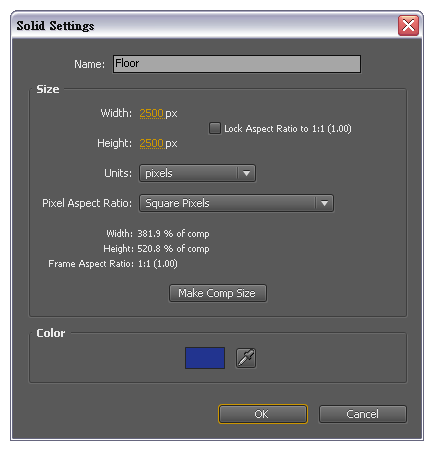Click the Cancel button
The height and width of the screenshot is (451, 434).
click(363, 414)
